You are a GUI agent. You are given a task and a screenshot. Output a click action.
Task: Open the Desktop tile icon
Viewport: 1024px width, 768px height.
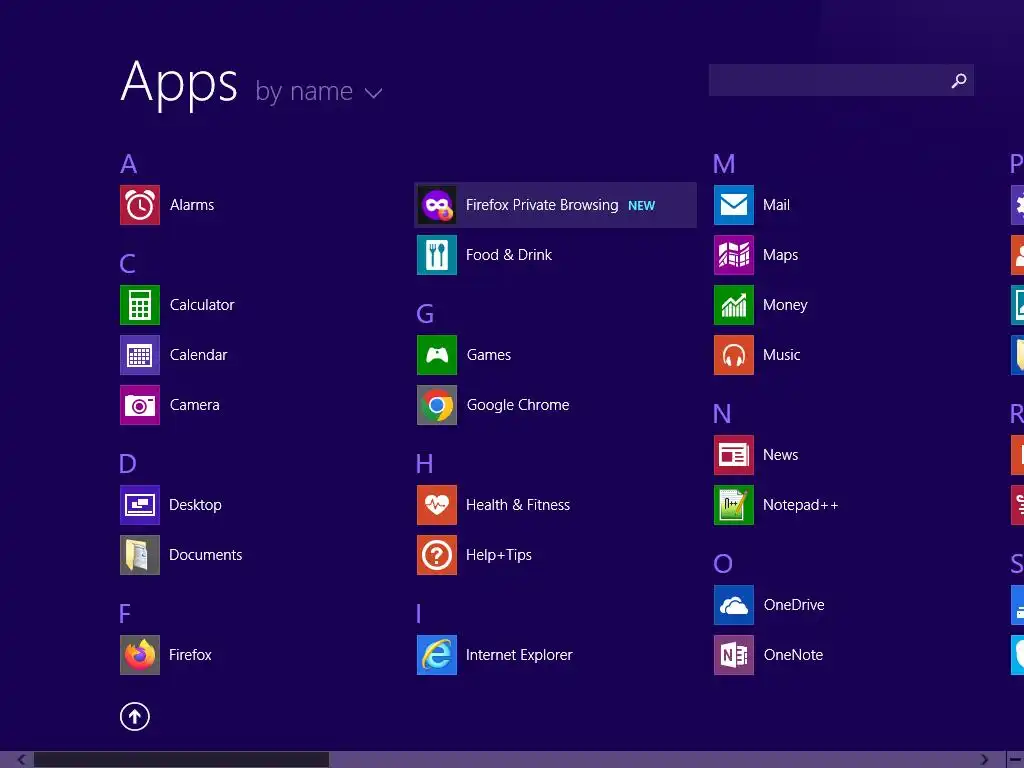[x=140, y=505]
